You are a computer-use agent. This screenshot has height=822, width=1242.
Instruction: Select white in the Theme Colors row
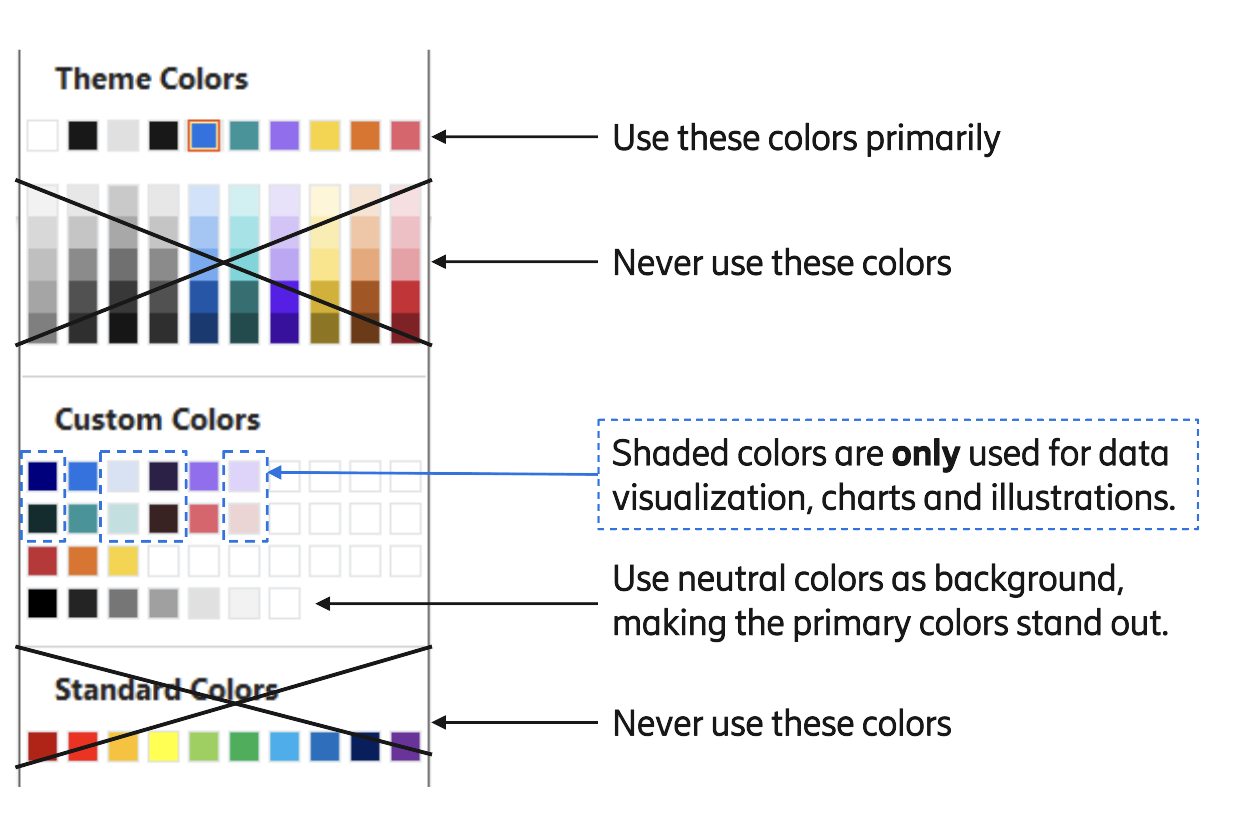(x=42, y=135)
